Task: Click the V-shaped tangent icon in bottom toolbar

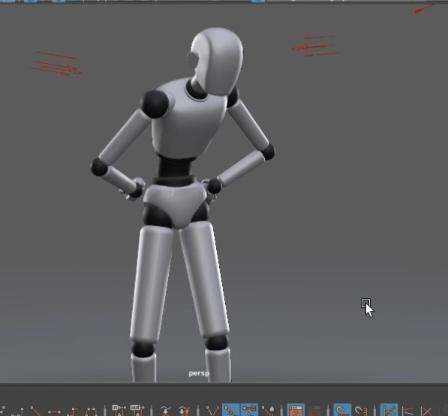Action: (211, 410)
